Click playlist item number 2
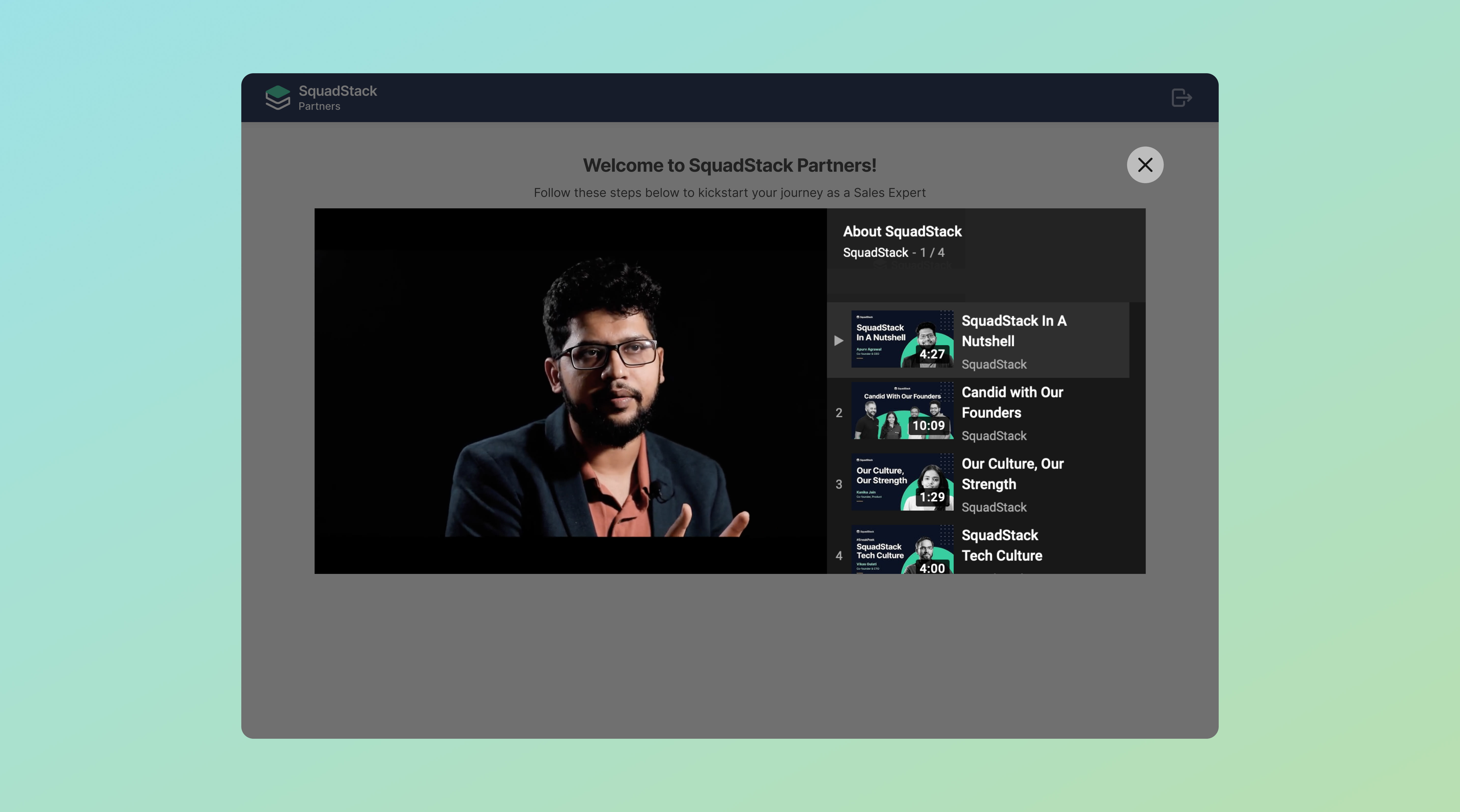Viewport: 1460px width, 812px height. coord(839,413)
